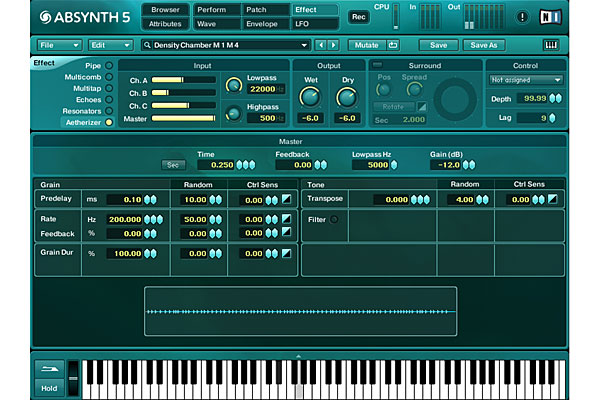Click the pitch wheel strip

click(73, 379)
